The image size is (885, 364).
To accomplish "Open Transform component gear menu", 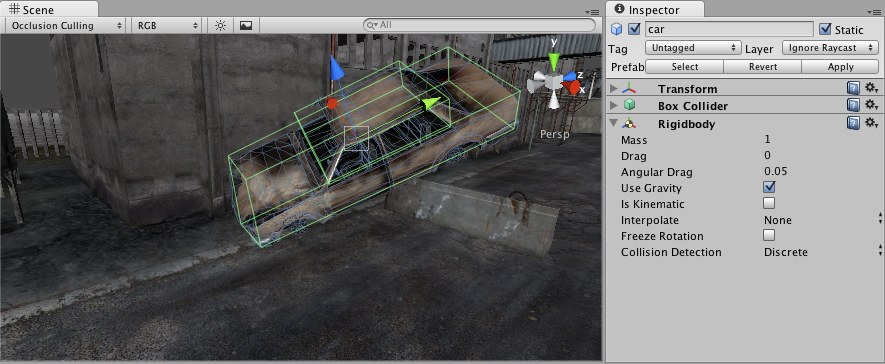I will tap(871, 88).
